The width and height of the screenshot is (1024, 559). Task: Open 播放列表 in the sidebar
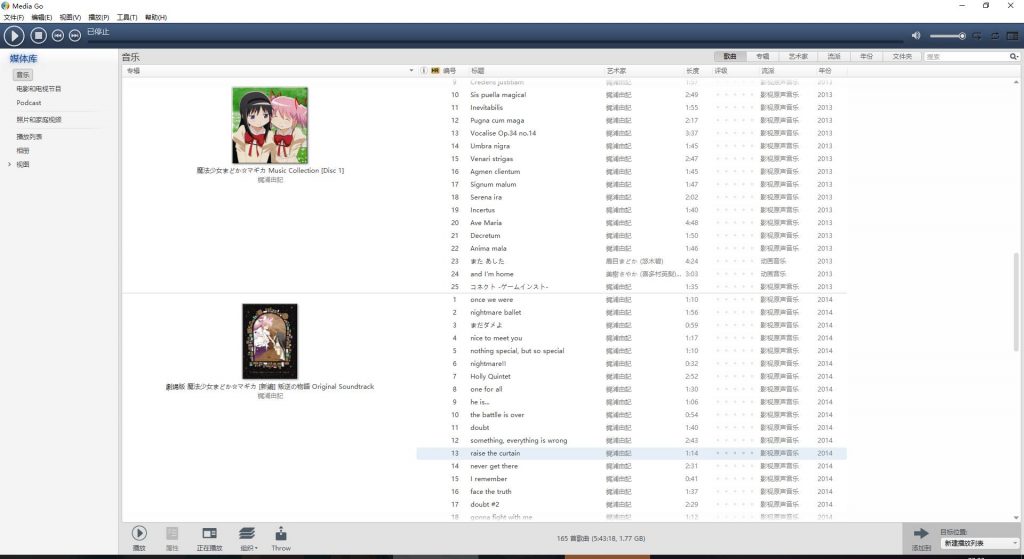pos(29,137)
